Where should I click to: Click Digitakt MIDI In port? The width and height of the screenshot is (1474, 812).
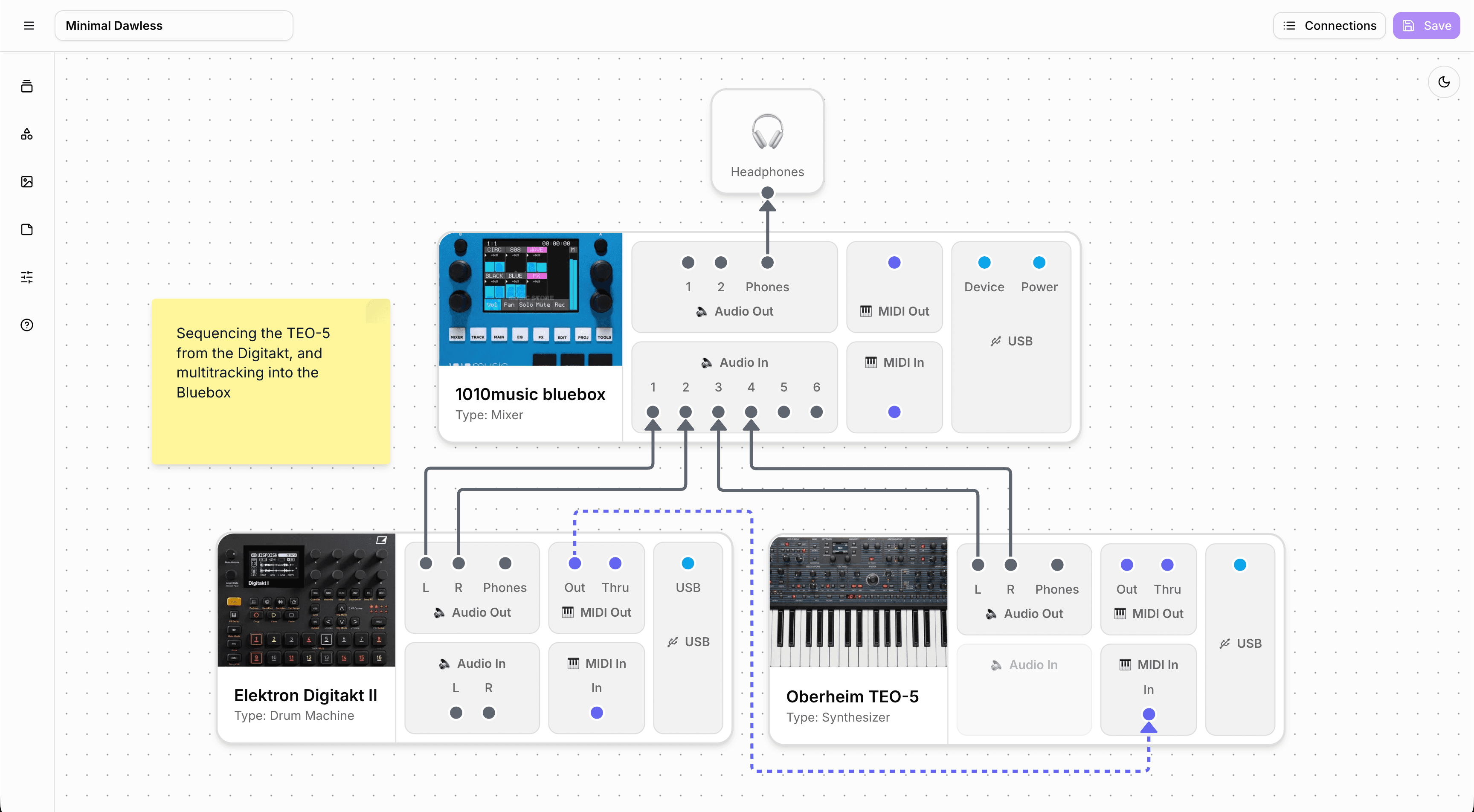pos(596,713)
